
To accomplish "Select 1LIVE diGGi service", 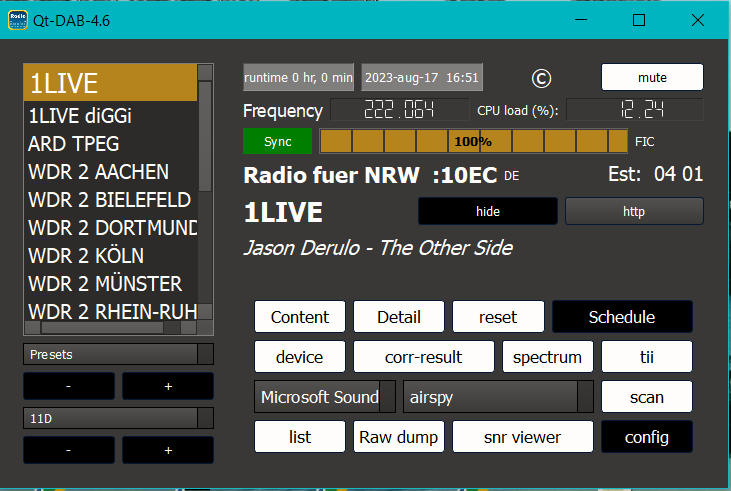I will pos(110,116).
